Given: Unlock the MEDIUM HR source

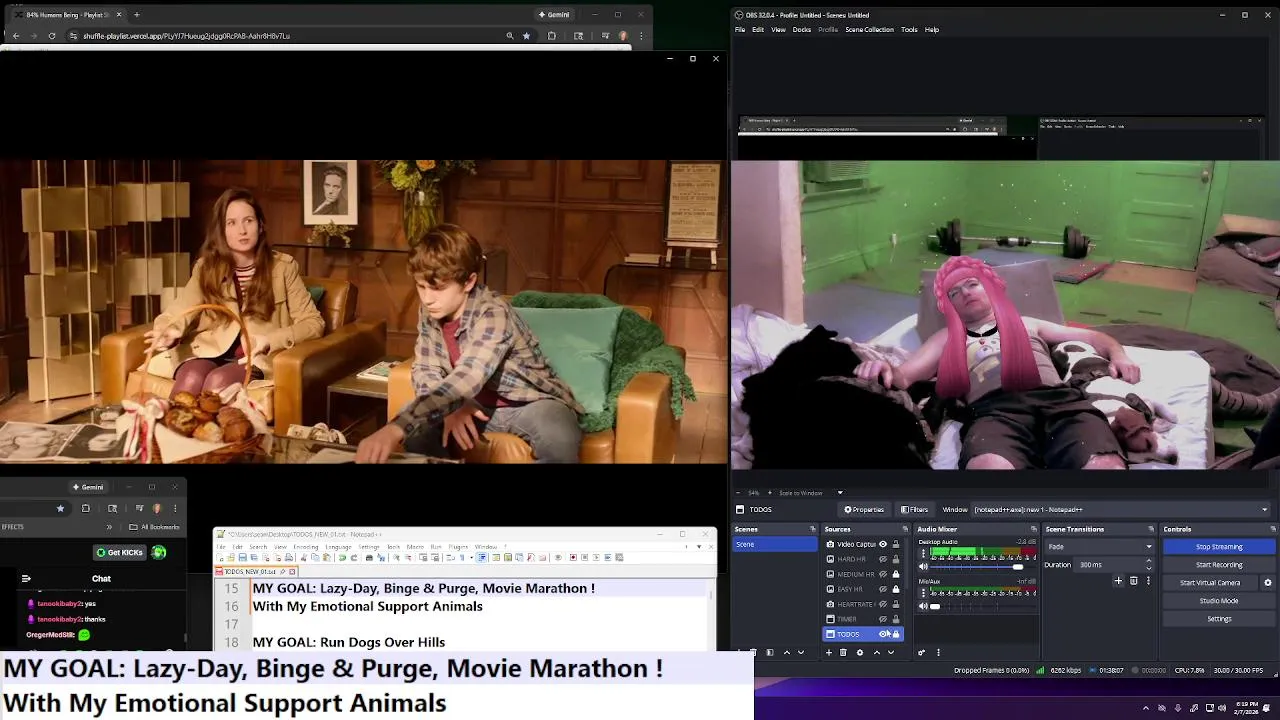Looking at the screenshot, I should coord(896,574).
